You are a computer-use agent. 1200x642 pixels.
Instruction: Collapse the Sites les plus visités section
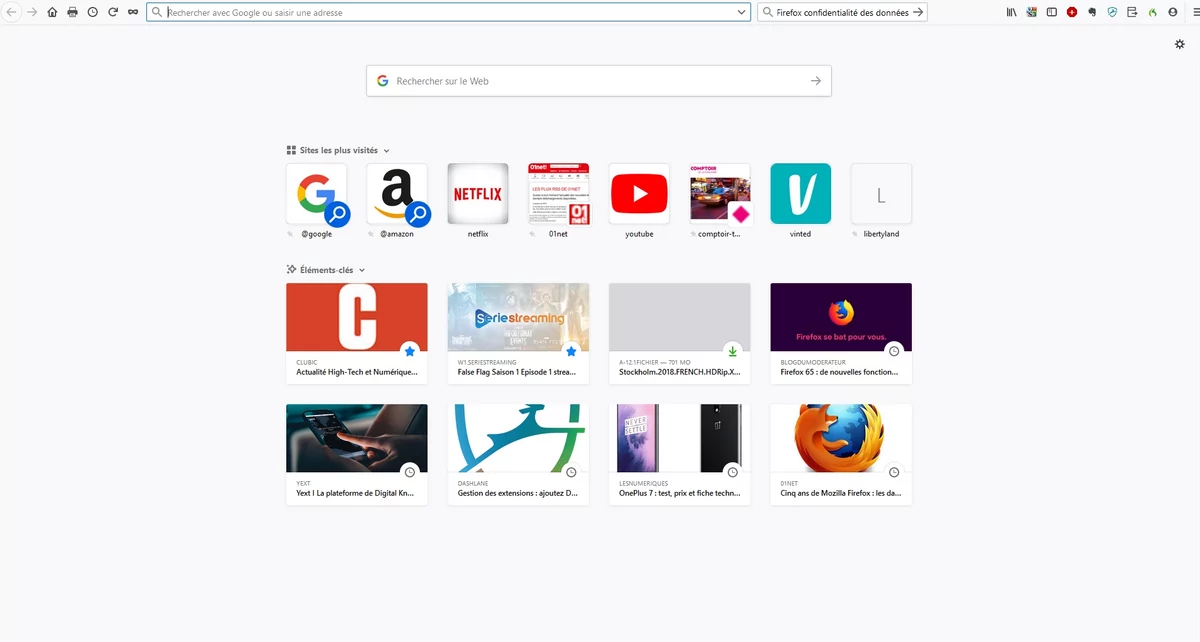point(386,151)
